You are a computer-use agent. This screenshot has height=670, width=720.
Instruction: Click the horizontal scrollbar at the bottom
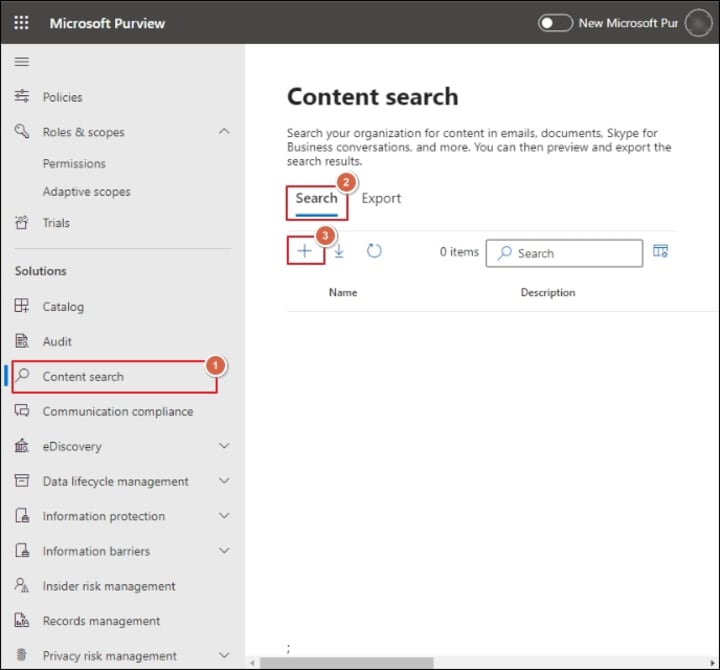pyautogui.click(x=346, y=663)
